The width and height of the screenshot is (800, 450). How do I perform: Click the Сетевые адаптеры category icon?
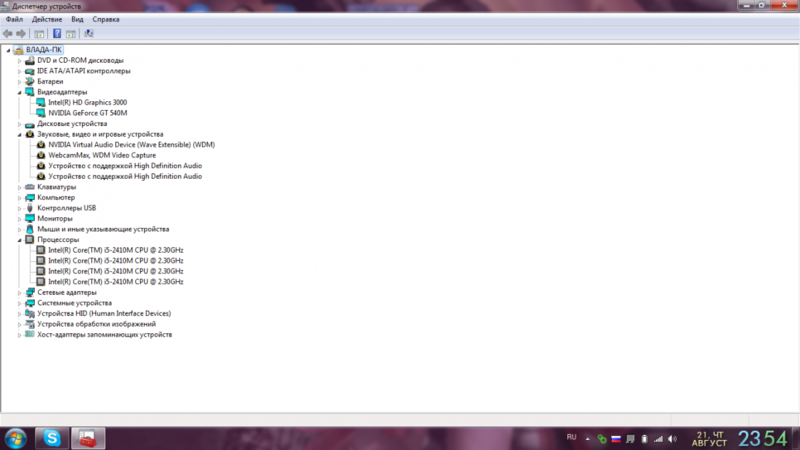click(30, 292)
